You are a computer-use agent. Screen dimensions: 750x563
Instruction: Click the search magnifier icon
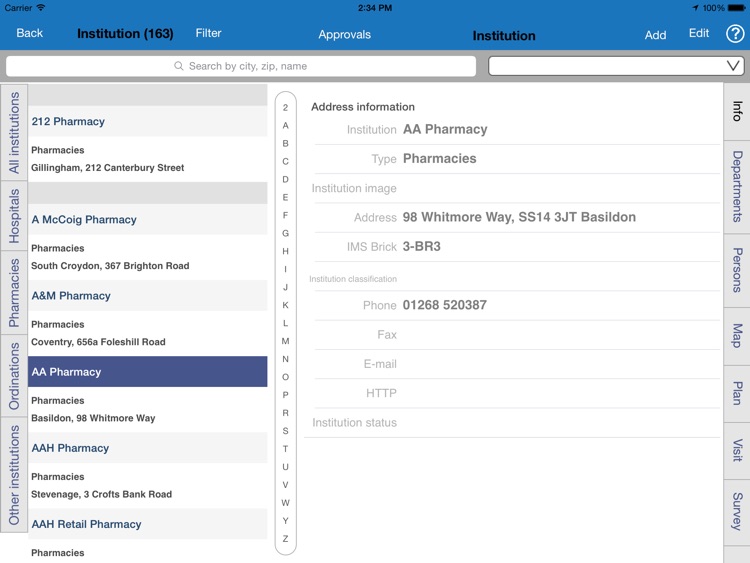pos(178,66)
